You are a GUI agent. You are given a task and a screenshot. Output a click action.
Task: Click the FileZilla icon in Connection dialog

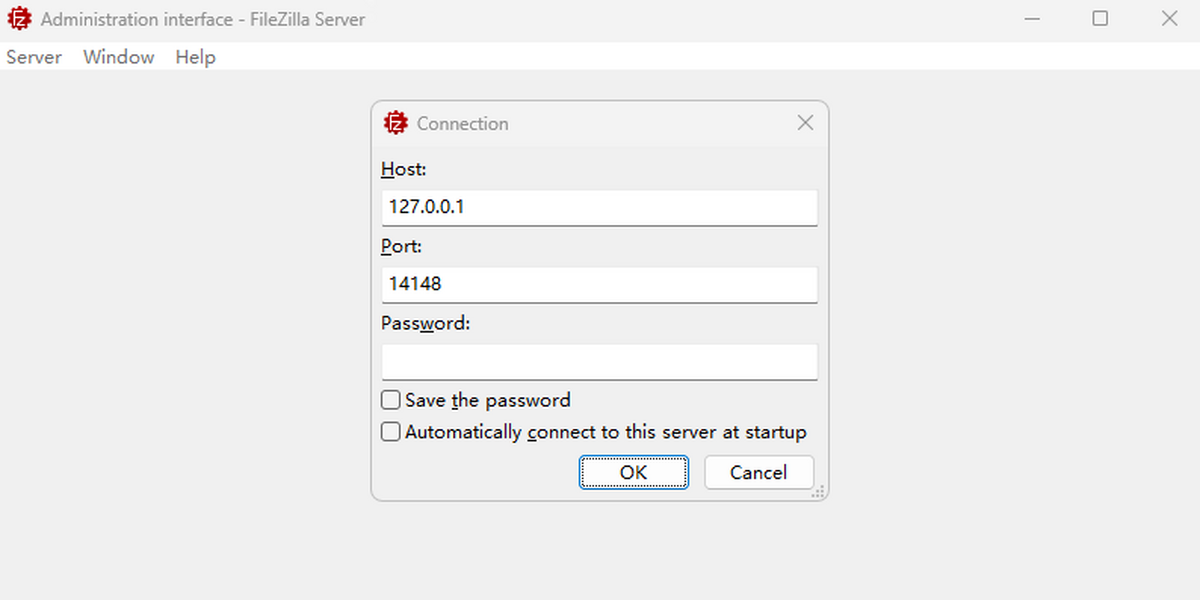pos(396,123)
